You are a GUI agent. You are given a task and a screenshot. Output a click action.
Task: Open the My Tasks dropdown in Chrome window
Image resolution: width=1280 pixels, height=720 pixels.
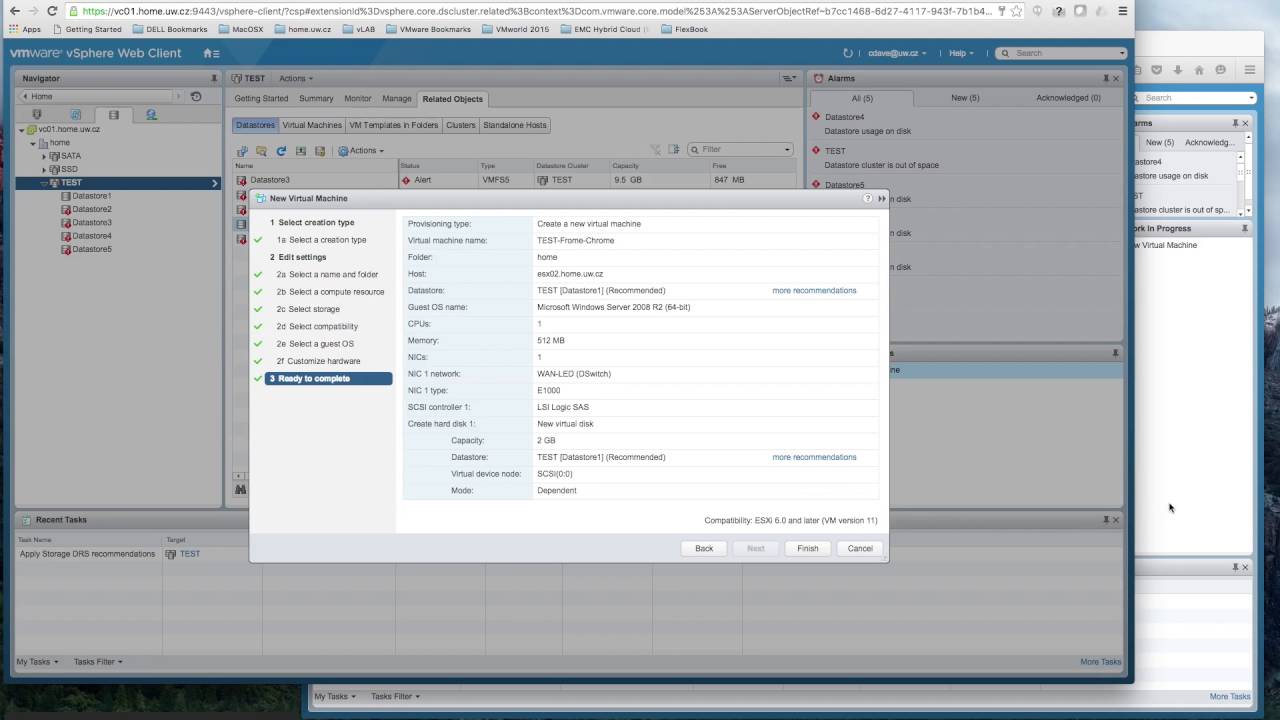click(37, 662)
